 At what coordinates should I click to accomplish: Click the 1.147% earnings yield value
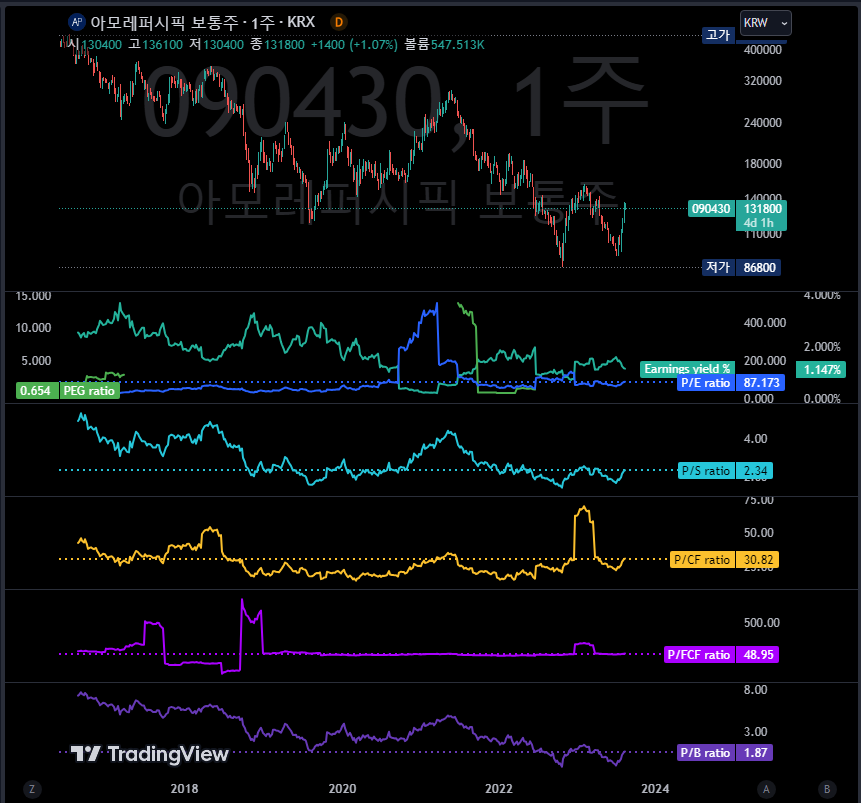tap(821, 370)
